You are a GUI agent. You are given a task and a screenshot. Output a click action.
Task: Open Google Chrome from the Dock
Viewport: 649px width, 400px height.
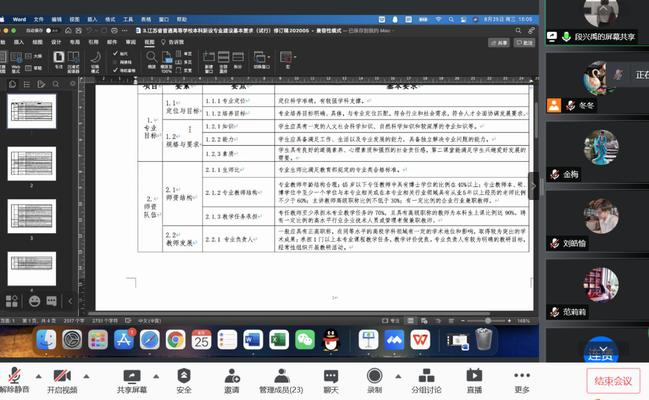[x=174, y=340]
